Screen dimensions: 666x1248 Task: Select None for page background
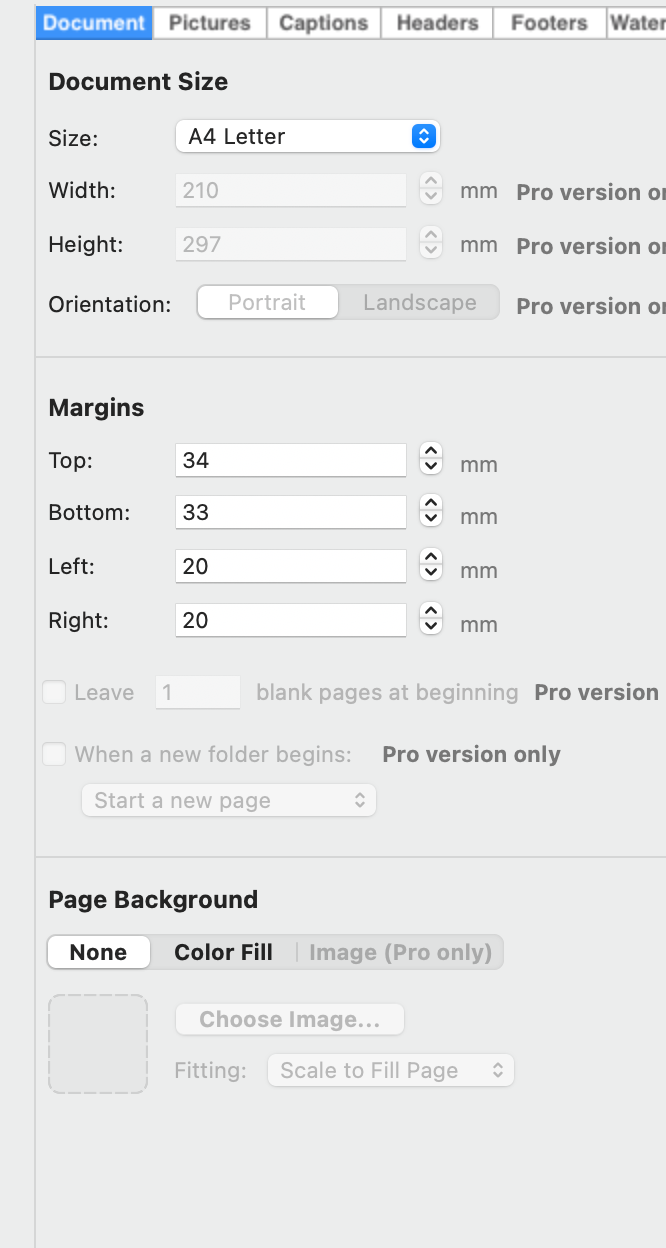98,952
